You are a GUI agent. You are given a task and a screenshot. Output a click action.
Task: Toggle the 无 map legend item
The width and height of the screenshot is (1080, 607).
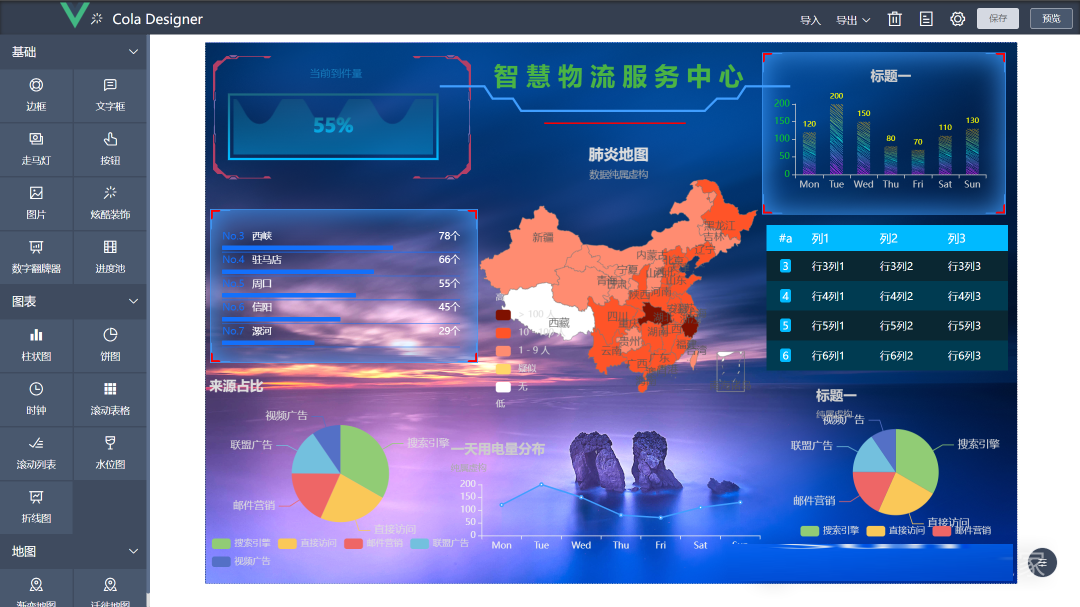(512, 387)
